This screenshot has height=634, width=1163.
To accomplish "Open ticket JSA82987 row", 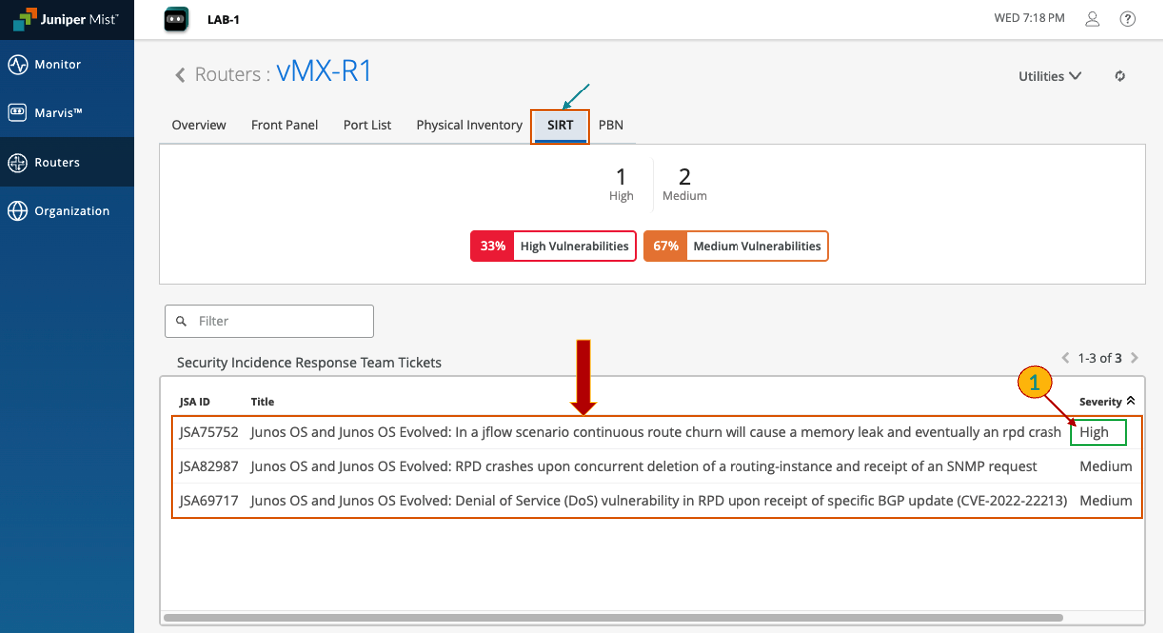I will point(643,466).
